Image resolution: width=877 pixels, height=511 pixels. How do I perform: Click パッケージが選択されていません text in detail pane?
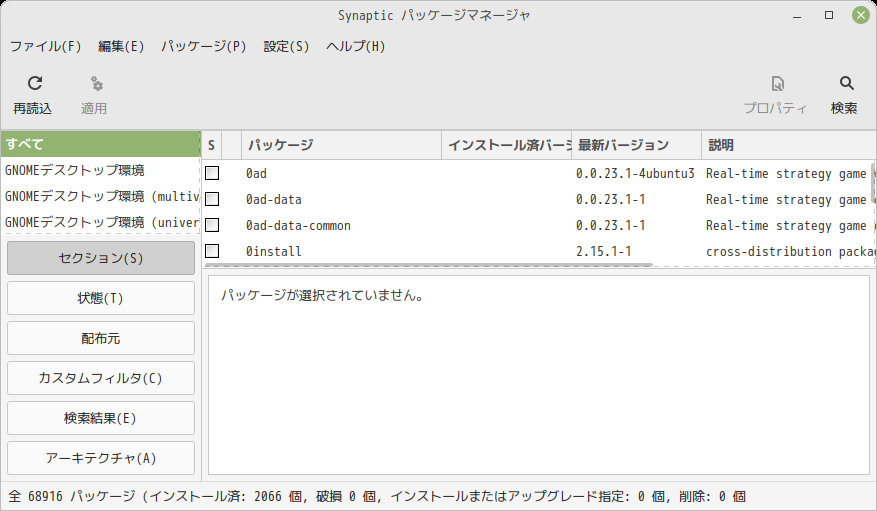tap(322, 295)
